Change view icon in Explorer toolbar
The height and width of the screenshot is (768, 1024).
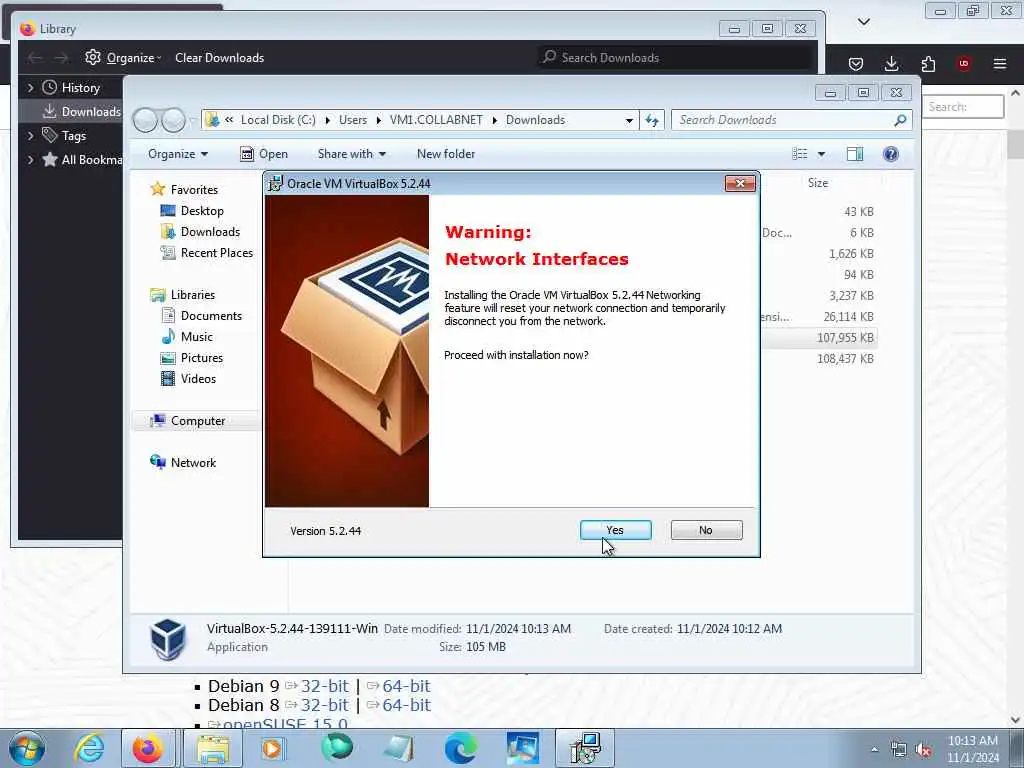coord(800,154)
